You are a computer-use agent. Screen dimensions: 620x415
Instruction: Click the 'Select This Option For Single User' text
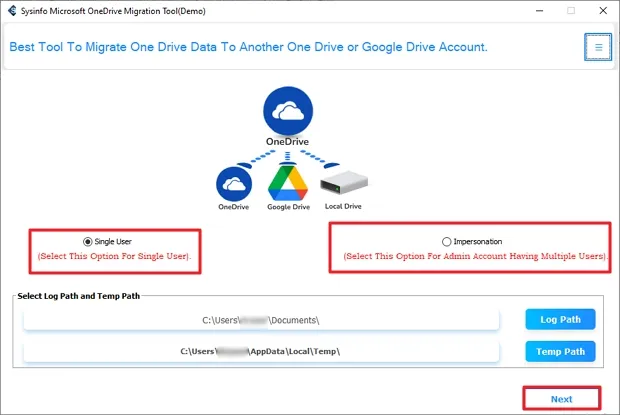pos(114,256)
